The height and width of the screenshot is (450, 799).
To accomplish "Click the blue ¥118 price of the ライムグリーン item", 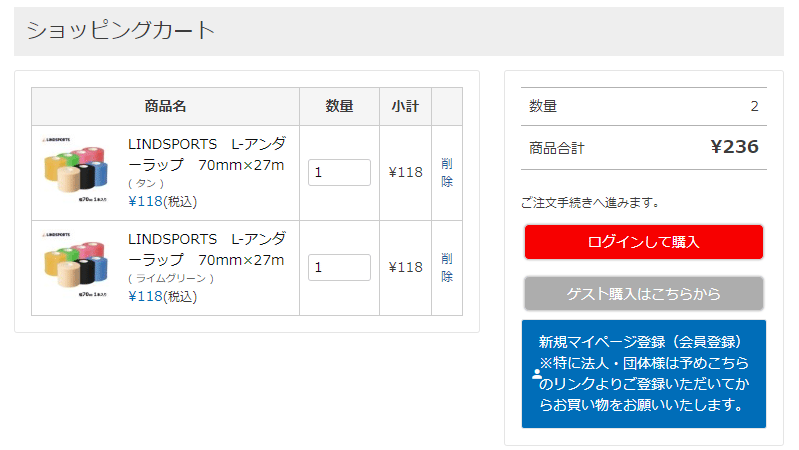I will pyautogui.click(x=145, y=296).
